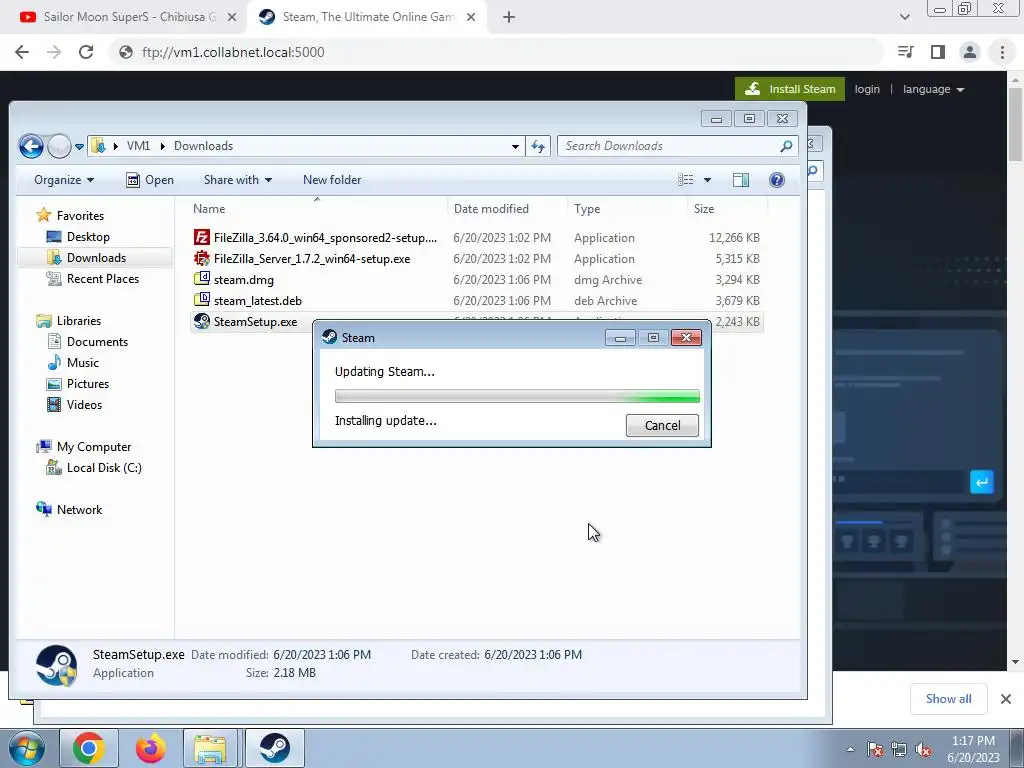Expand the language dropdown on Steam page
Viewport: 1024px width, 768px height.
point(933,89)
